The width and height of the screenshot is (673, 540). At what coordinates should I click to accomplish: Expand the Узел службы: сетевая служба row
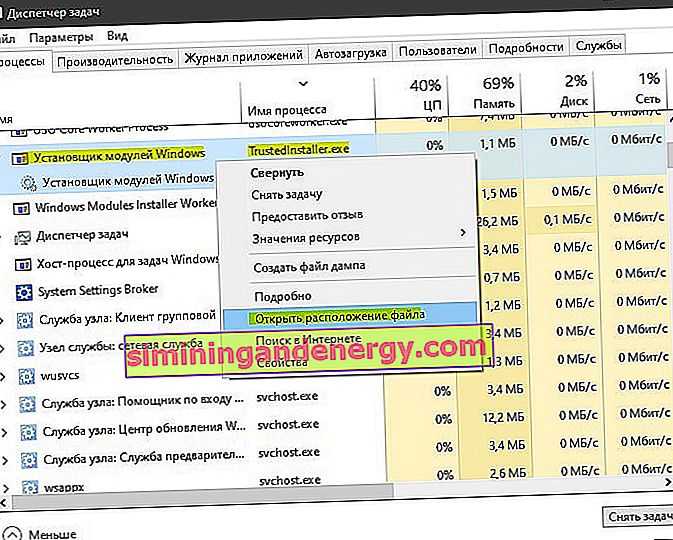click(x=2, y=349)
